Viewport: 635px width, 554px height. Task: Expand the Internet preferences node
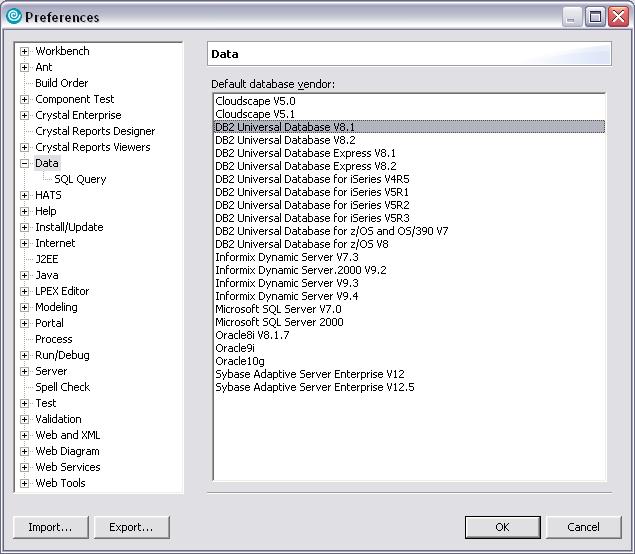click(x=24, y=243)
